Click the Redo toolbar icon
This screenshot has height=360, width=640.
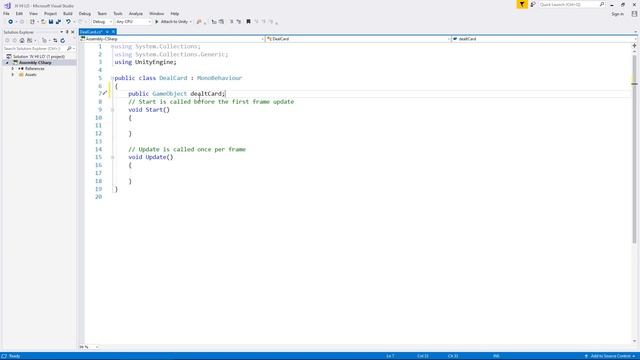click(x=80, y=22)
